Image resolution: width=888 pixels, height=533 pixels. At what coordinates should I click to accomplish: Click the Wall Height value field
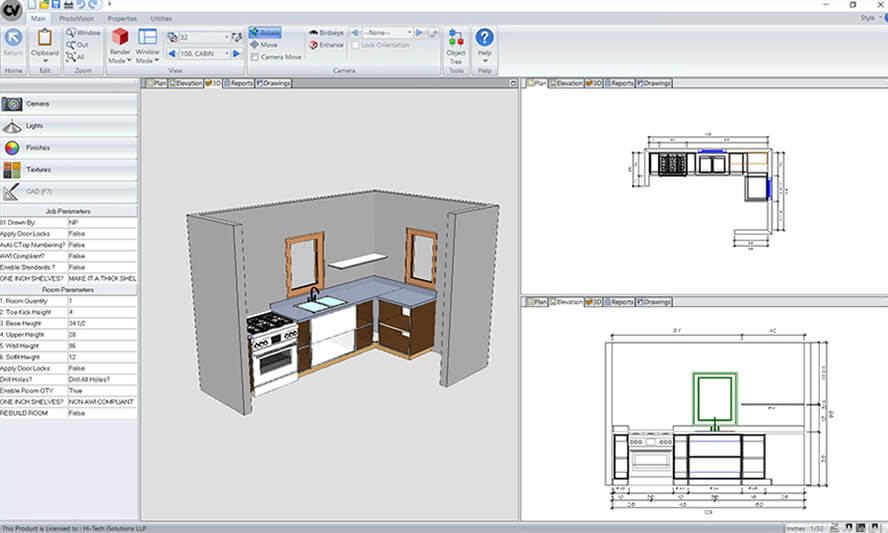[102, 344]
